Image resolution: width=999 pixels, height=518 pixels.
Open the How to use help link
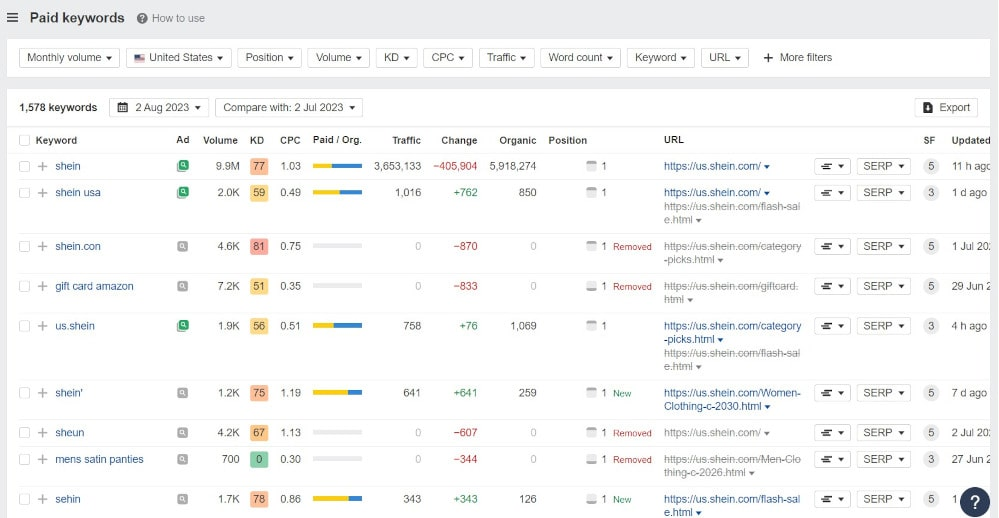(171, 18)
